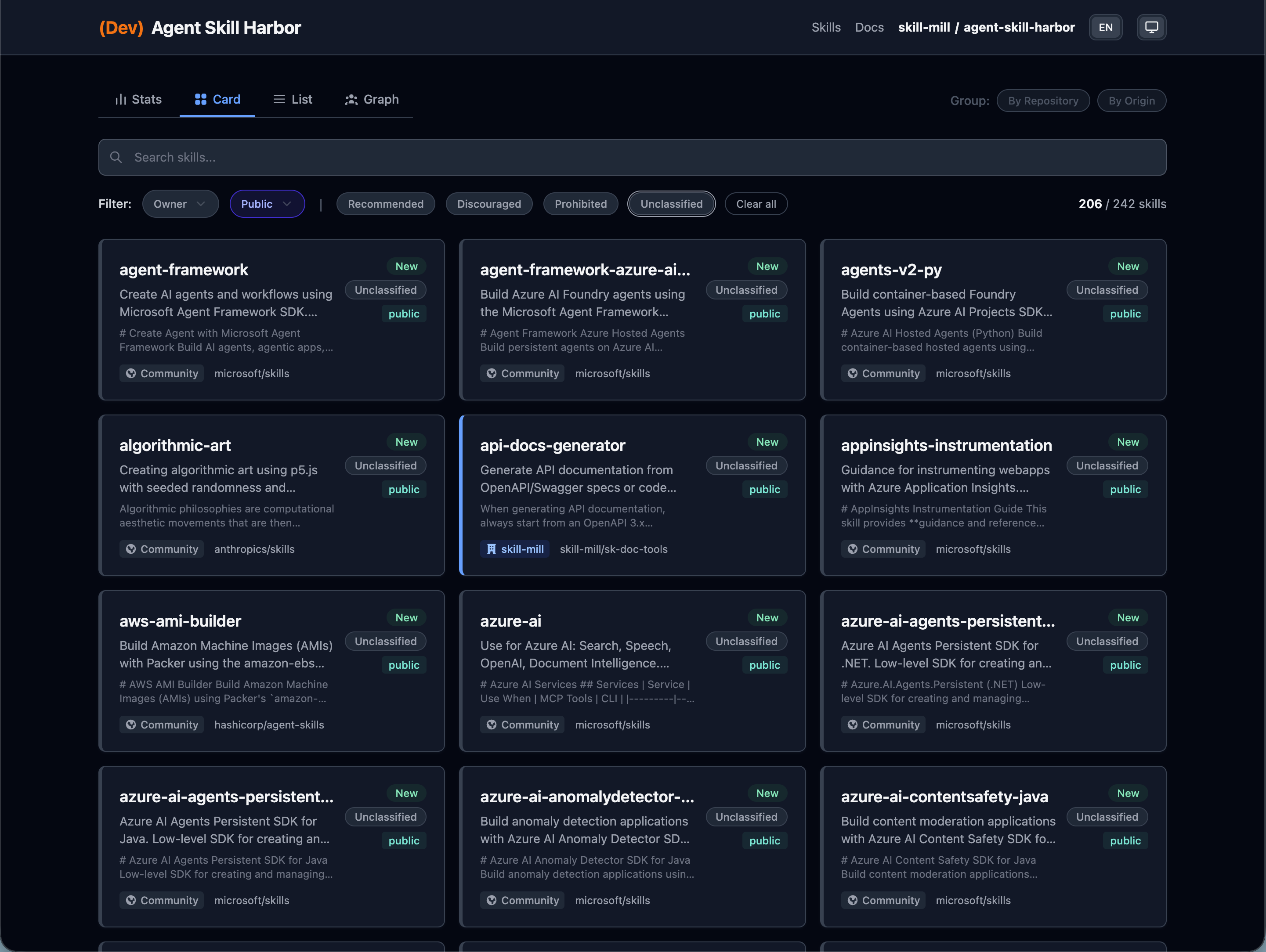Click Community icon on agent-framework card

131,374
